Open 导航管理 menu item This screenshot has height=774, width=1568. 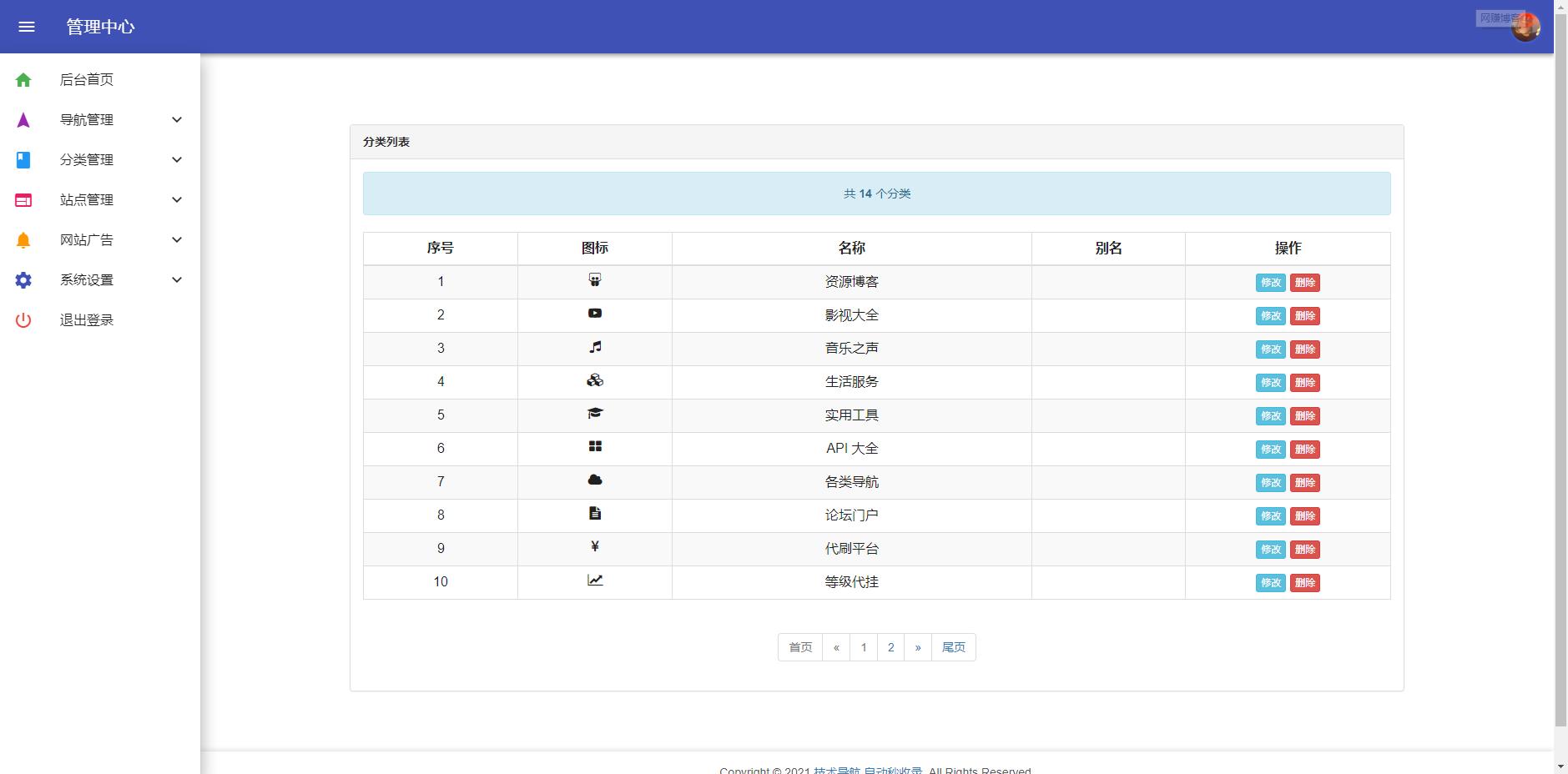point(100,120)
